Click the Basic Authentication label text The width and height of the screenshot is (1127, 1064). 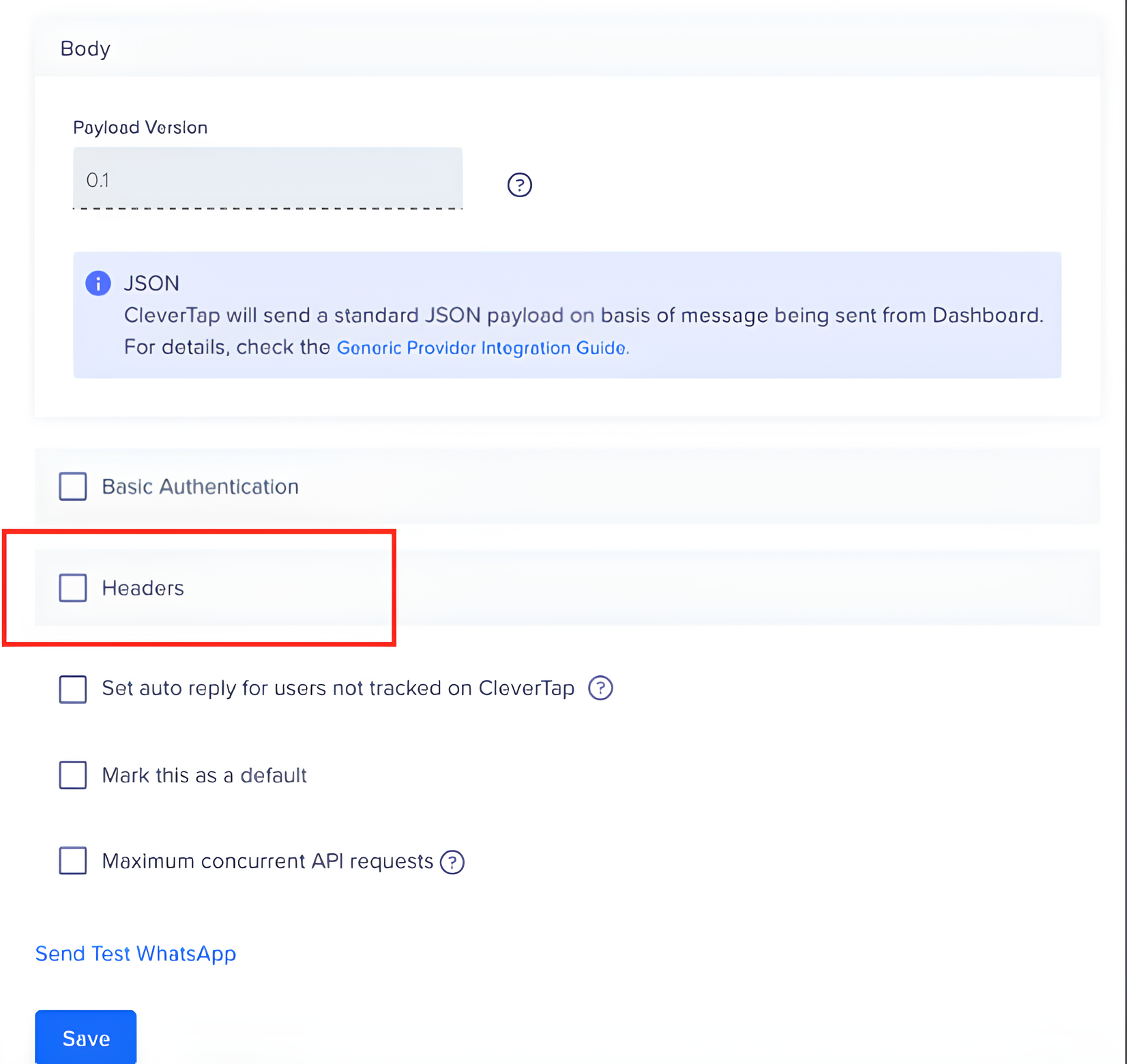pos(200,487)
